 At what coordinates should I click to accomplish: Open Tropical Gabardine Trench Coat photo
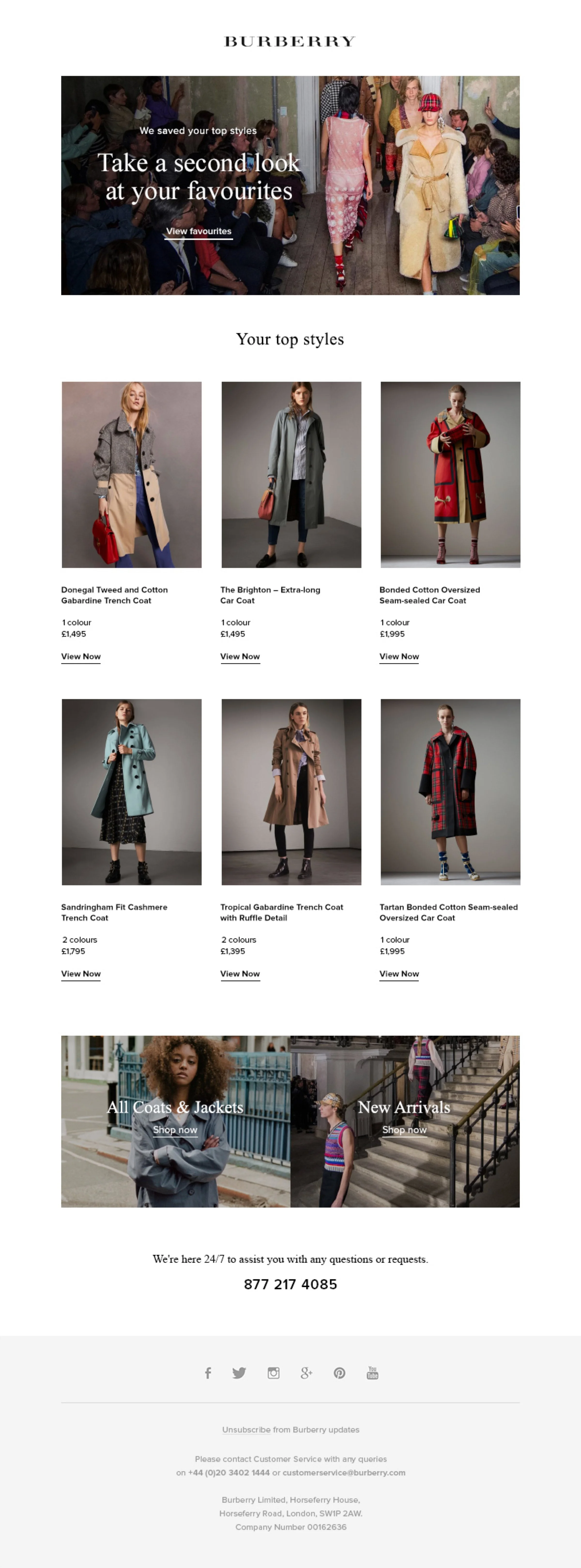click(291, 792)
